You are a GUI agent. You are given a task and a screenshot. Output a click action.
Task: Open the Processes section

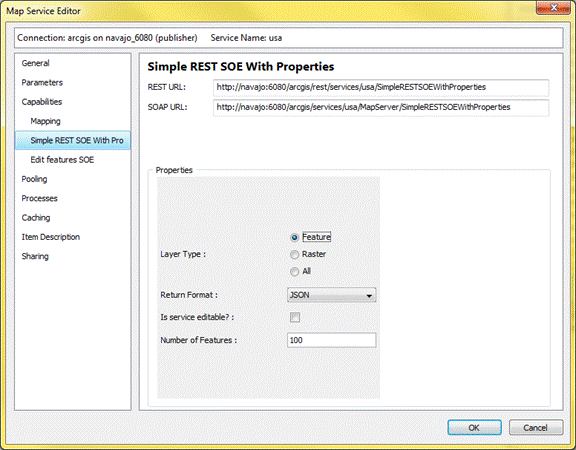click(39, 198)
